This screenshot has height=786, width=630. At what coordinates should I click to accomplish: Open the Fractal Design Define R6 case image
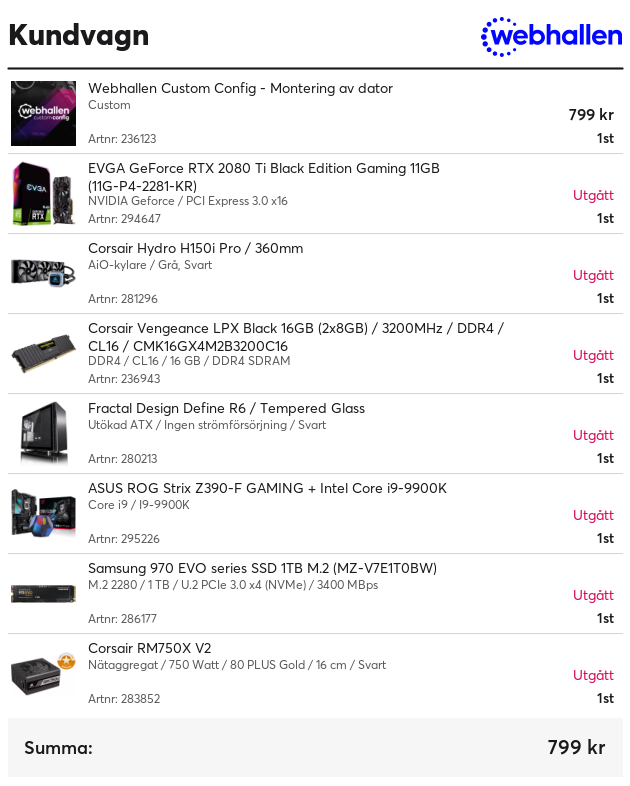pos(44,434)
